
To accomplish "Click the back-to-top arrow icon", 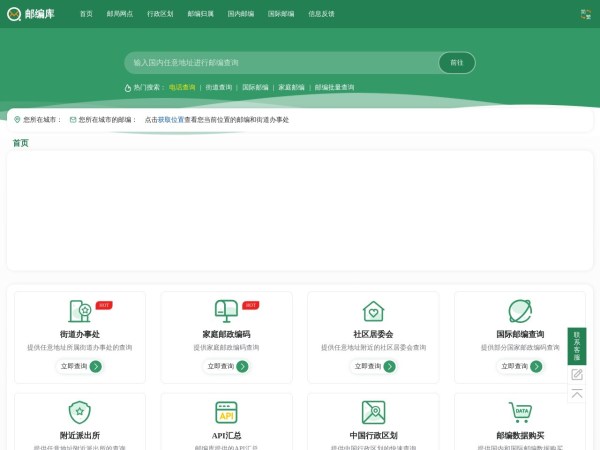I will pos(577,394).
